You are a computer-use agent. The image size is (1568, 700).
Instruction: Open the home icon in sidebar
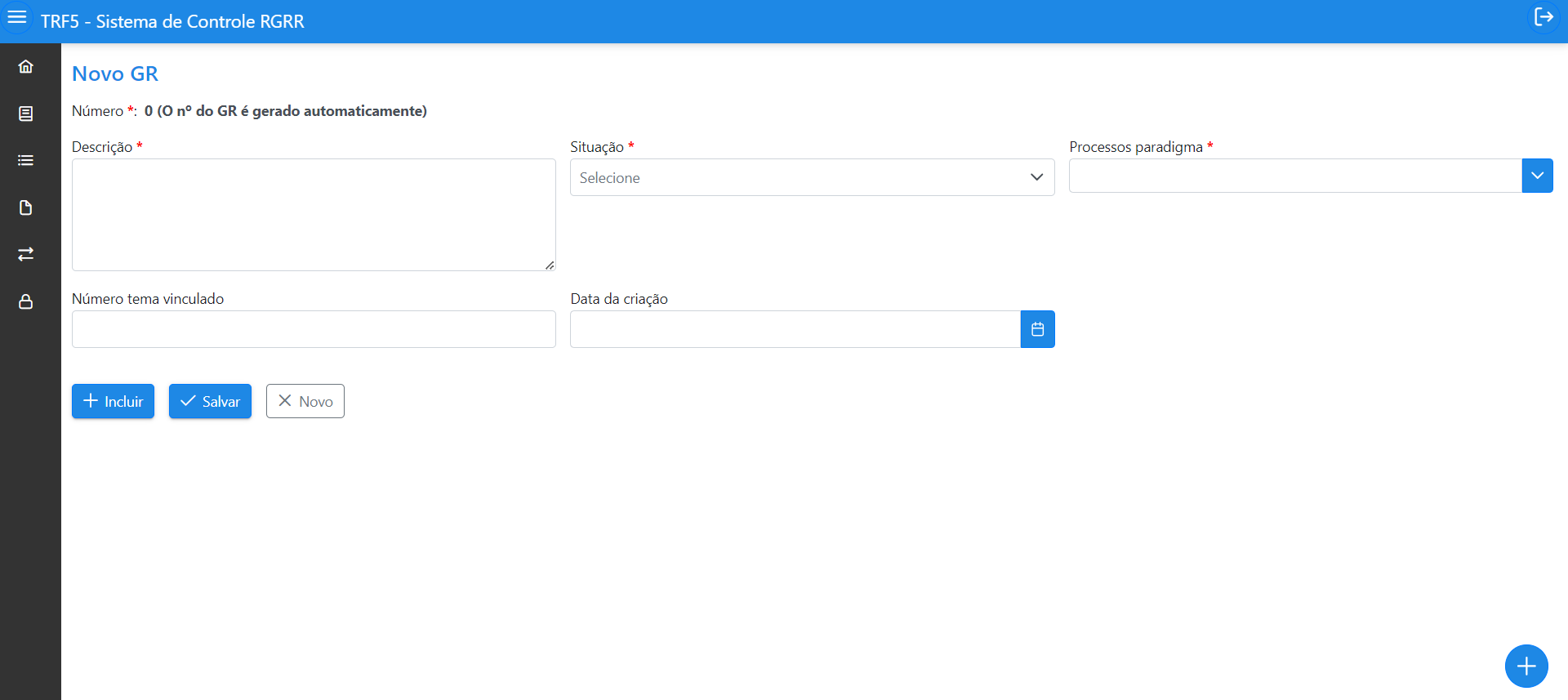pos(26,66)
